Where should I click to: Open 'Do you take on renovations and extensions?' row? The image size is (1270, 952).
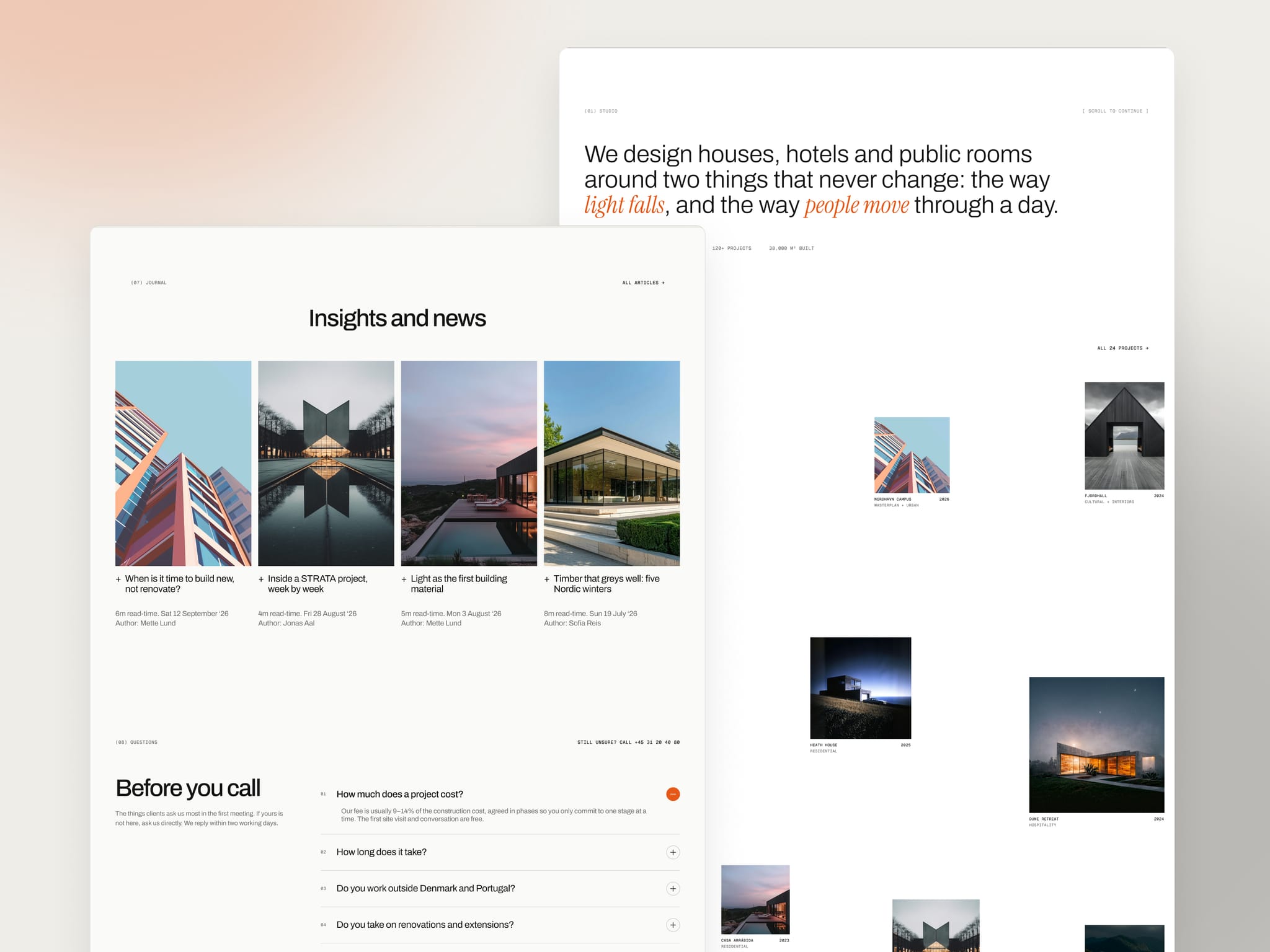[x=500, y=925]
